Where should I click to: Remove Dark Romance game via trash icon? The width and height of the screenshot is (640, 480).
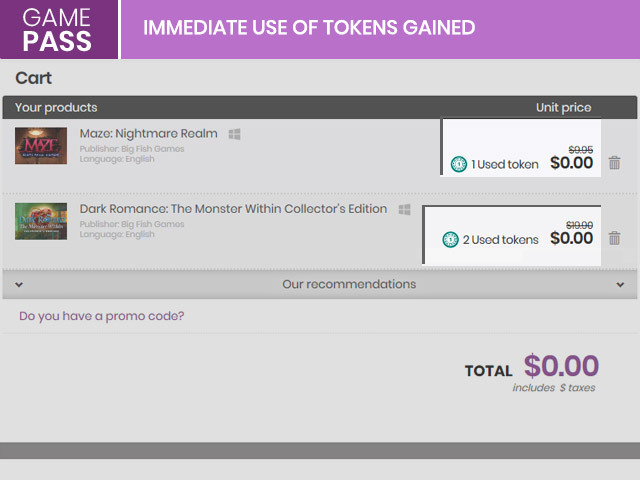click(x=614, y=238)
